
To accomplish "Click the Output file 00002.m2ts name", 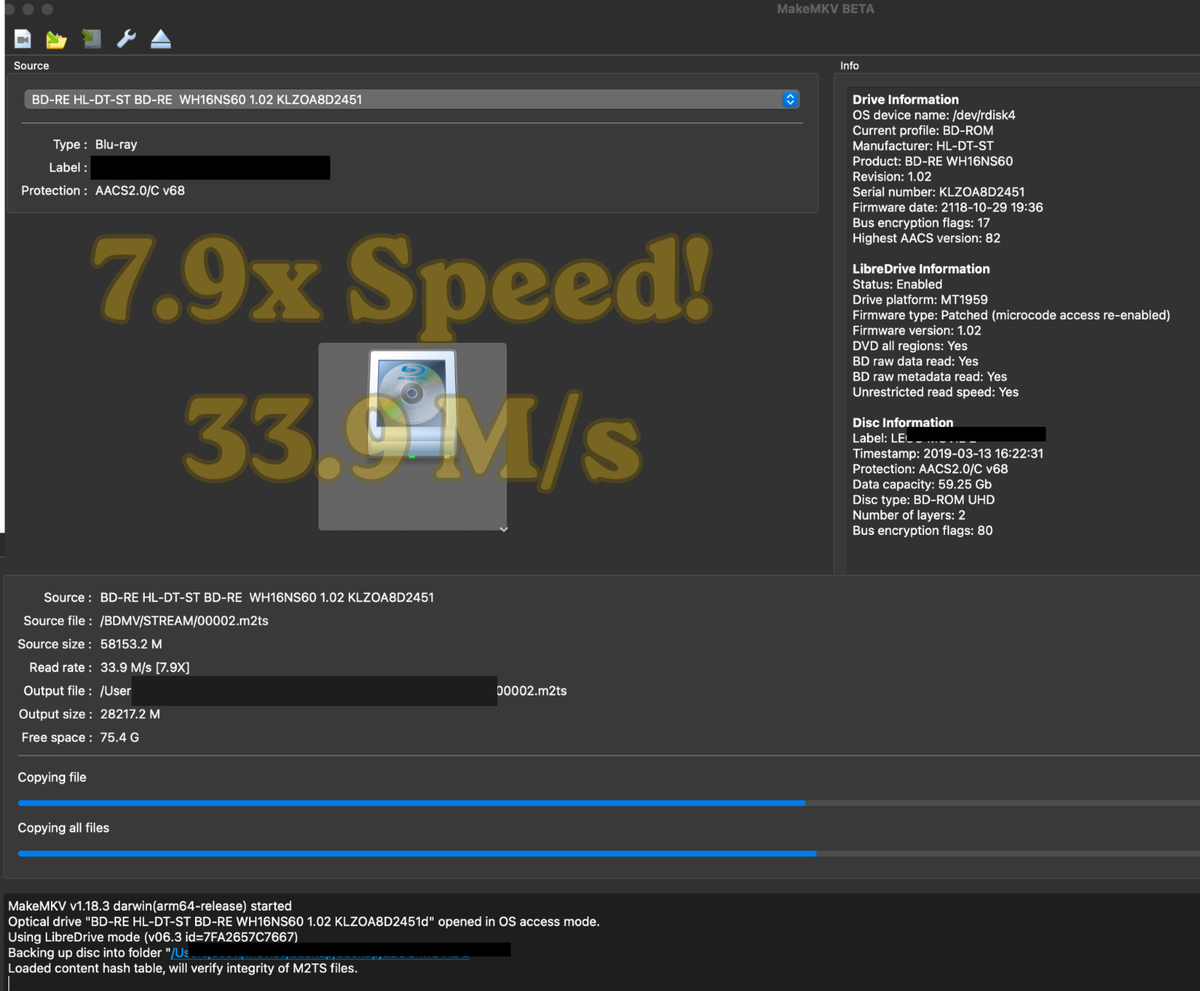I will click(532, 691).
